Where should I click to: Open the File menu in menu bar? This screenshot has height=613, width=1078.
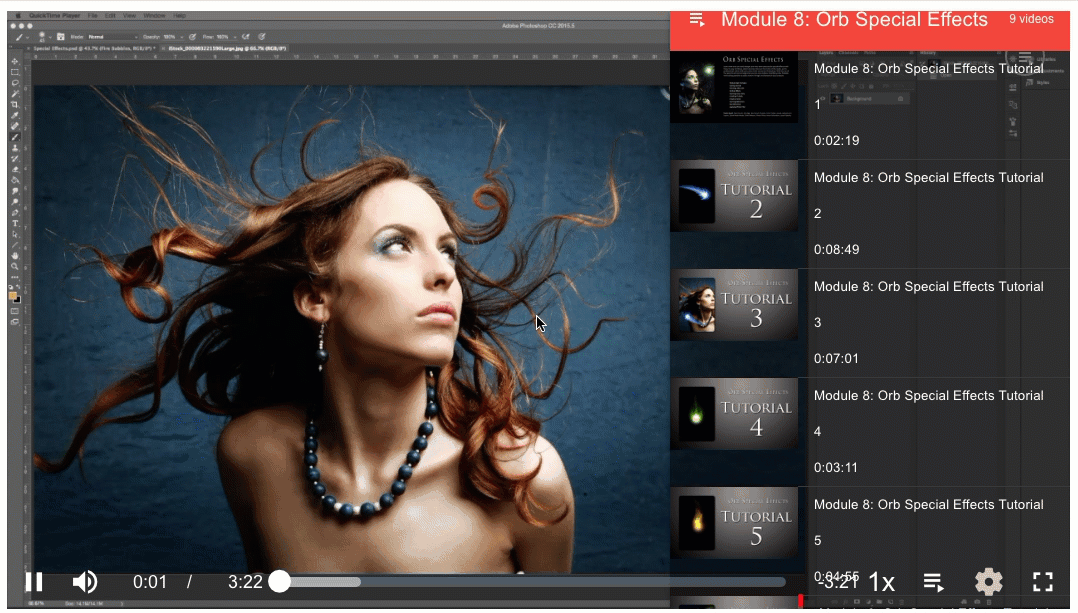point(93,15)
